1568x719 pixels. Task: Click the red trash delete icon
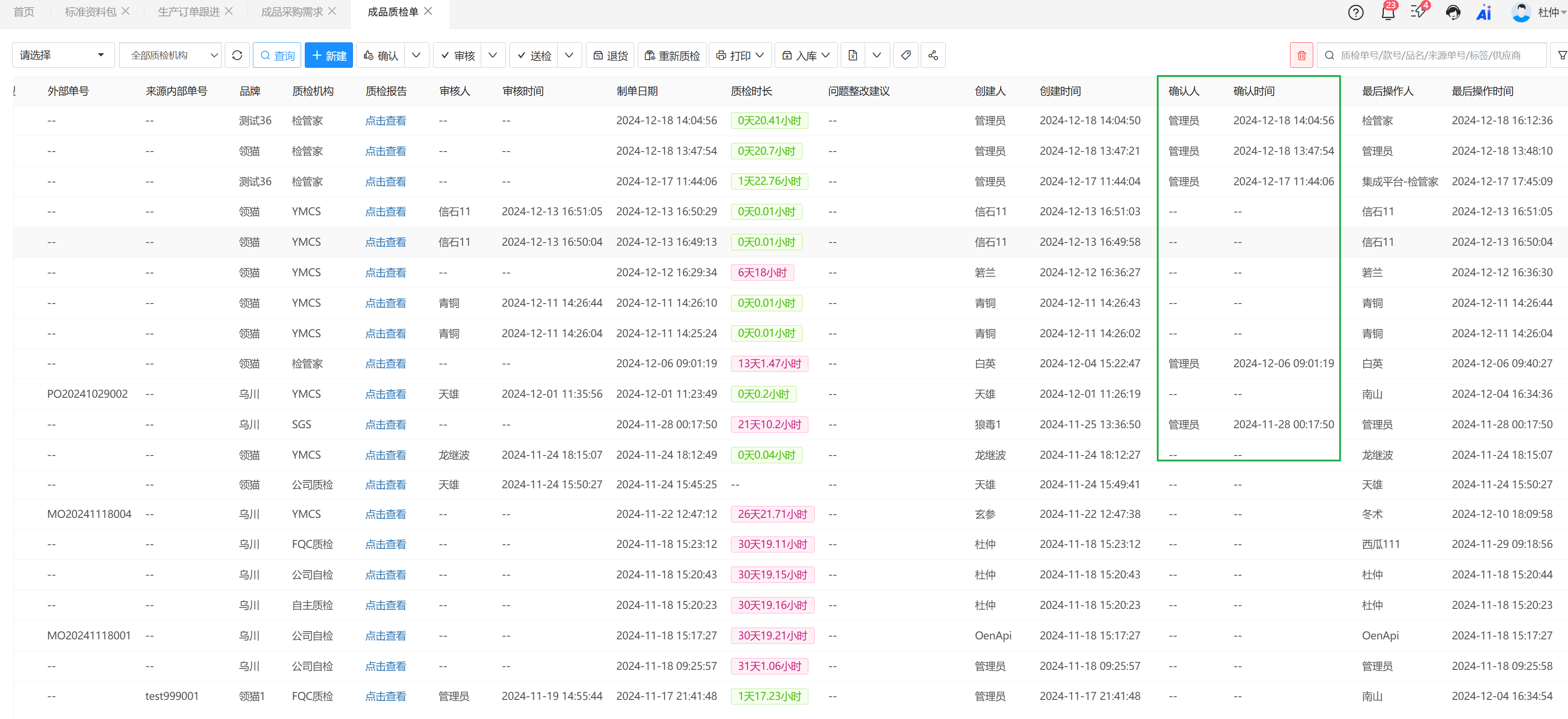(x=1301, y=56)
